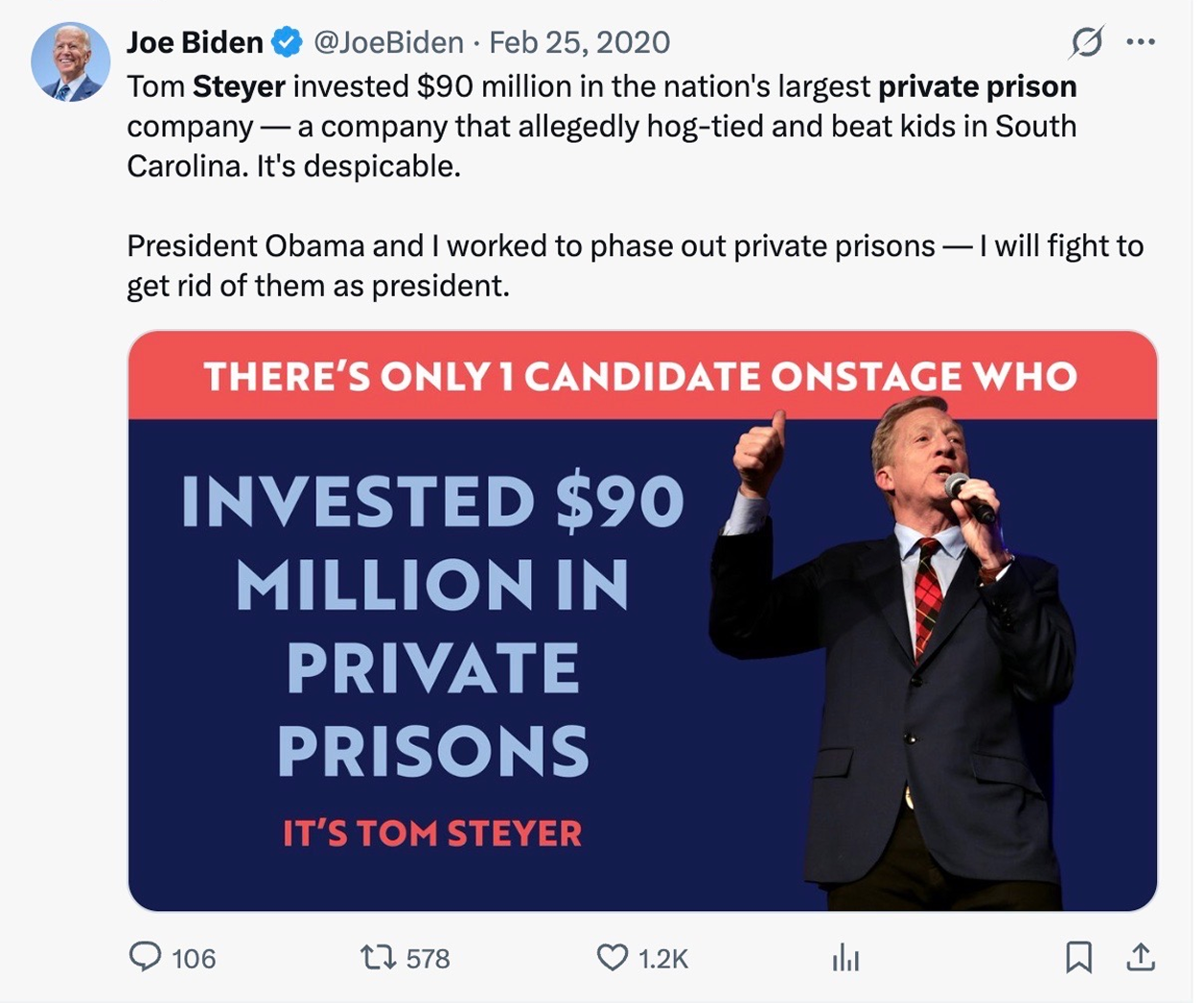
Task: Repost the tweet using the retweet icon
Action: point(378,957)
